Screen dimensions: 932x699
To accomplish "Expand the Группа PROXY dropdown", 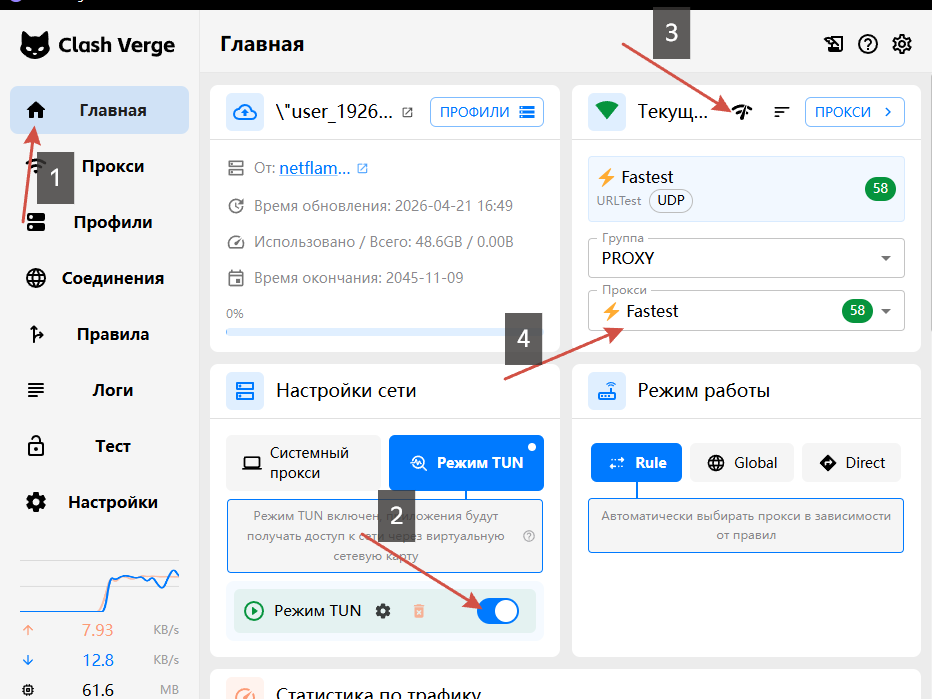I will click(746, 258).
